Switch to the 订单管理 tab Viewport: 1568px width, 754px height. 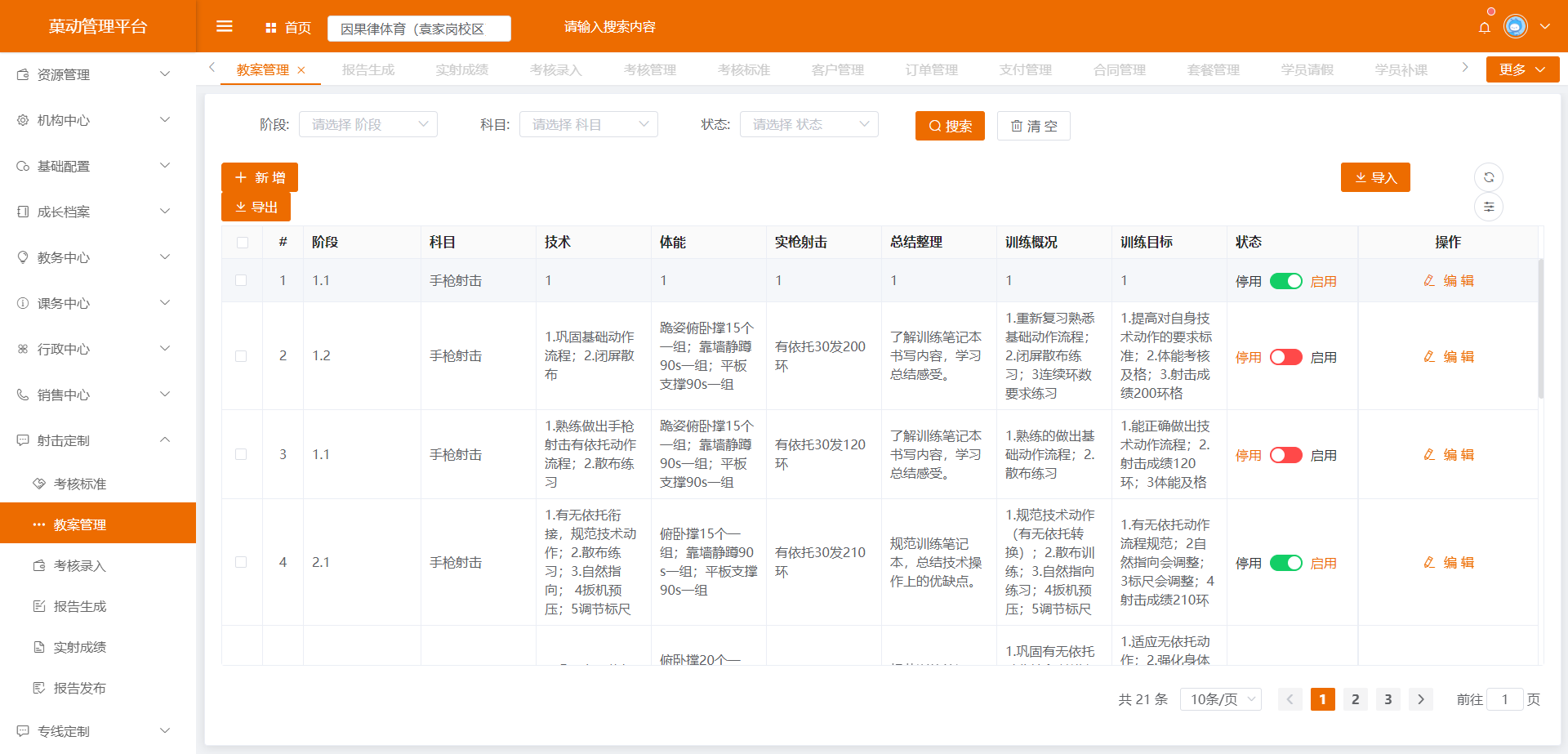[932, 70]
